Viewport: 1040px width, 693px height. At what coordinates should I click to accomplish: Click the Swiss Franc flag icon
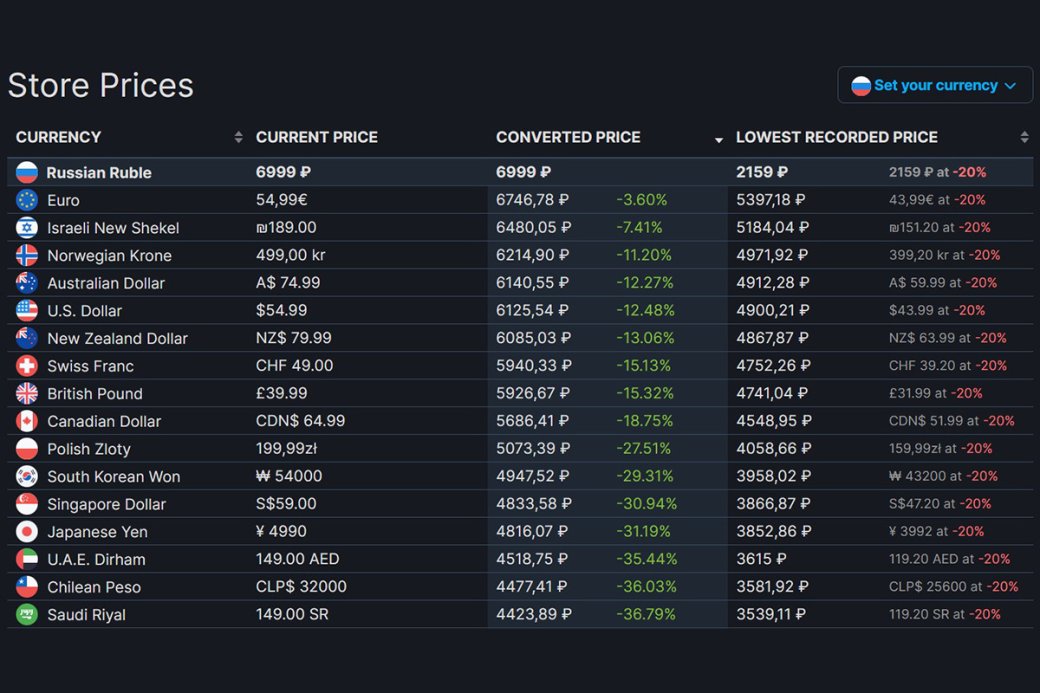click(27, 366)
